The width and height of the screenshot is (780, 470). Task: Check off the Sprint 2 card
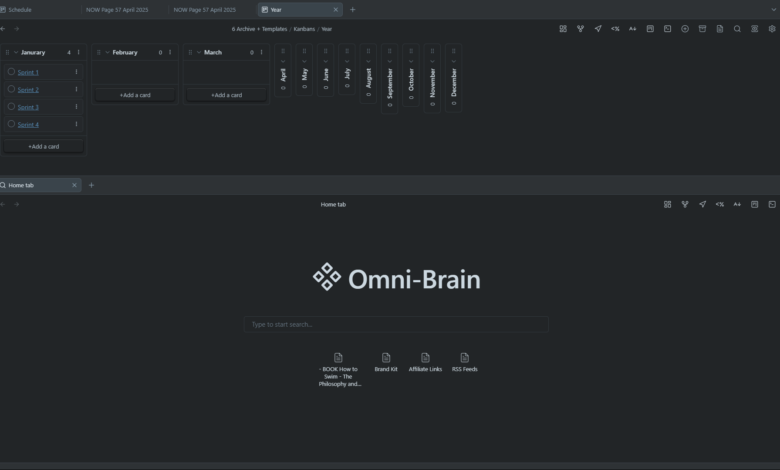[x=11, y=89]
